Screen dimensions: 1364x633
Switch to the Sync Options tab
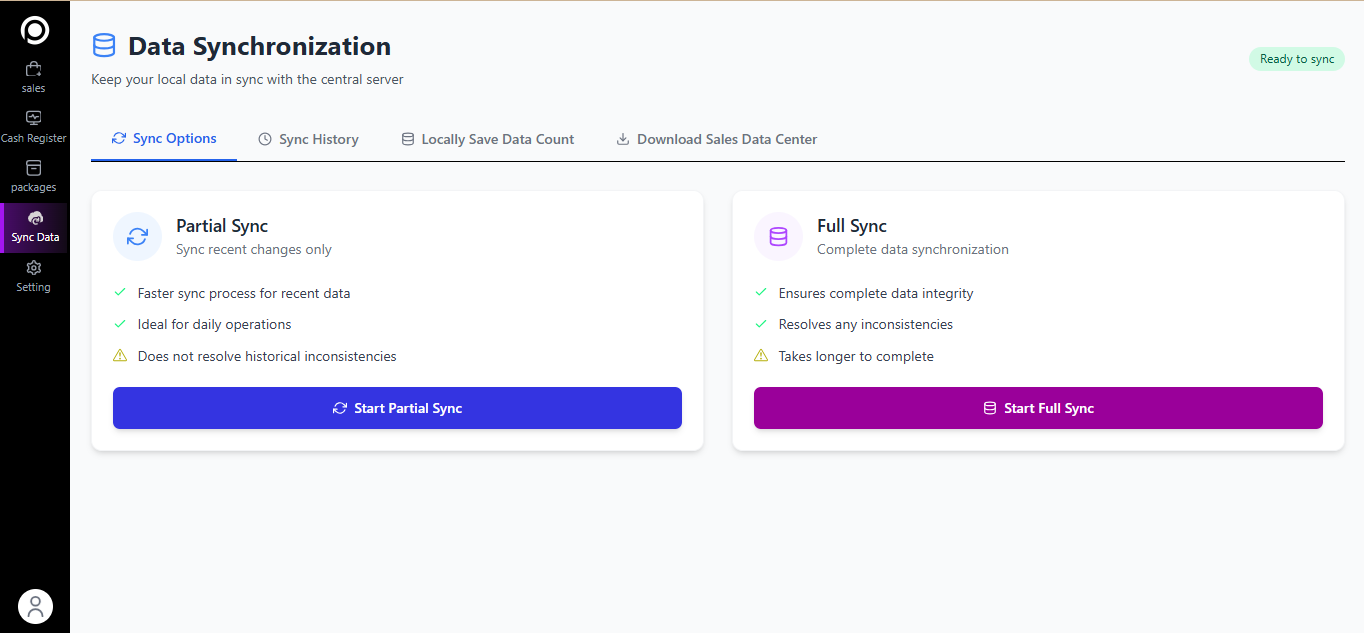164,139
